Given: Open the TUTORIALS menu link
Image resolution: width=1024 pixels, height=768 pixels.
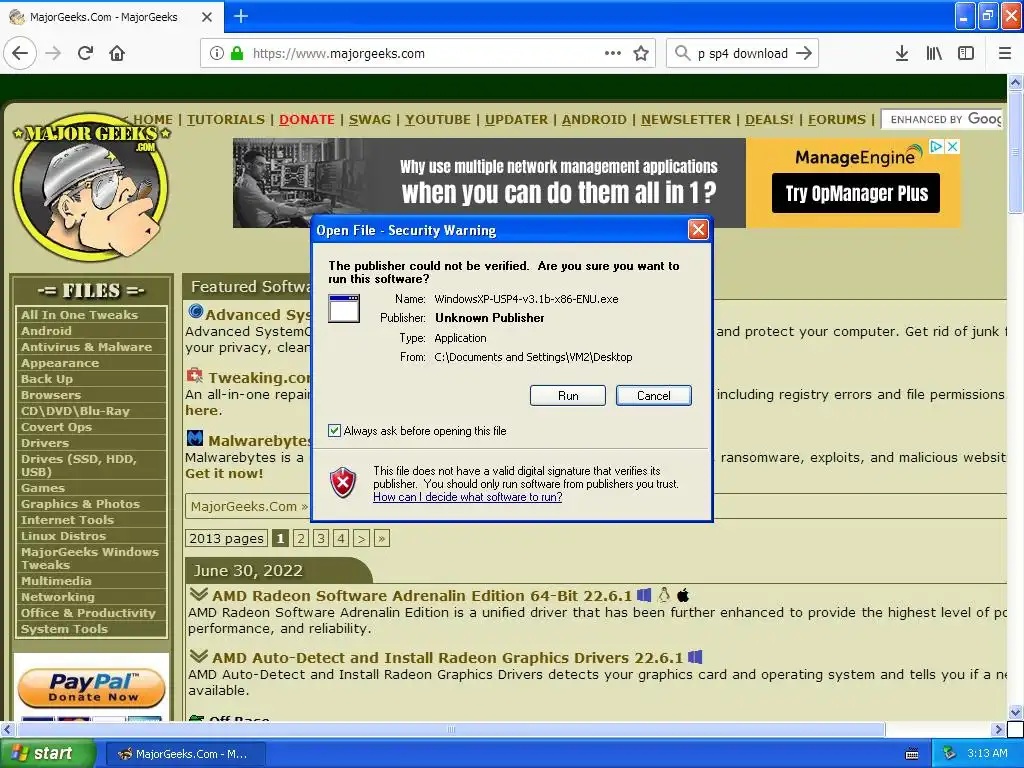Looking at the screenshot, I should click(226, 120).
